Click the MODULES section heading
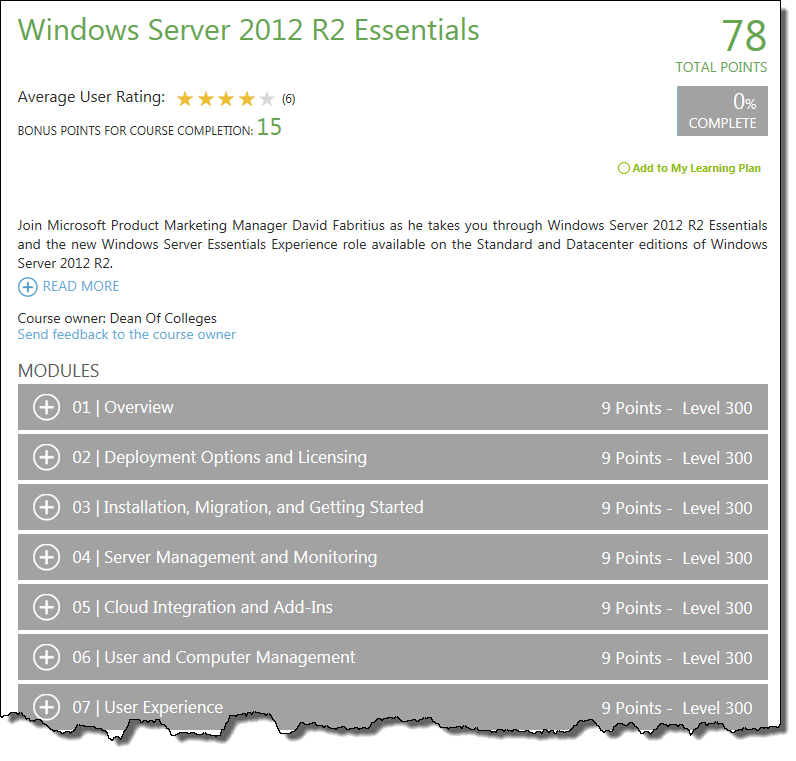 click(x=58, y=371)
